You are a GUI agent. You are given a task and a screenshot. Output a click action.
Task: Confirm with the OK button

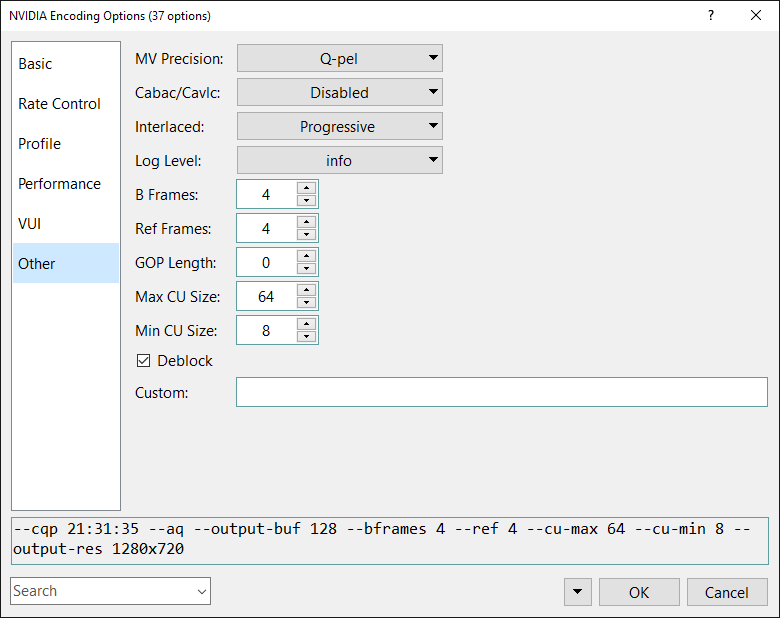click(x=639, y=592)
